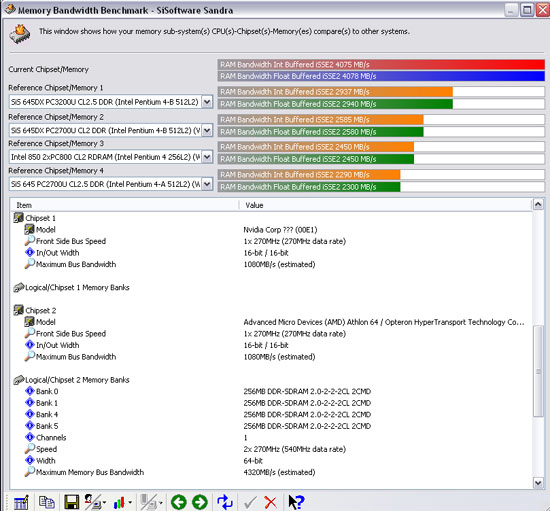The width and height of the screenshot is (550, 511).
Task: Minimize the Sandra window
Action: click(x=511, y=10)
